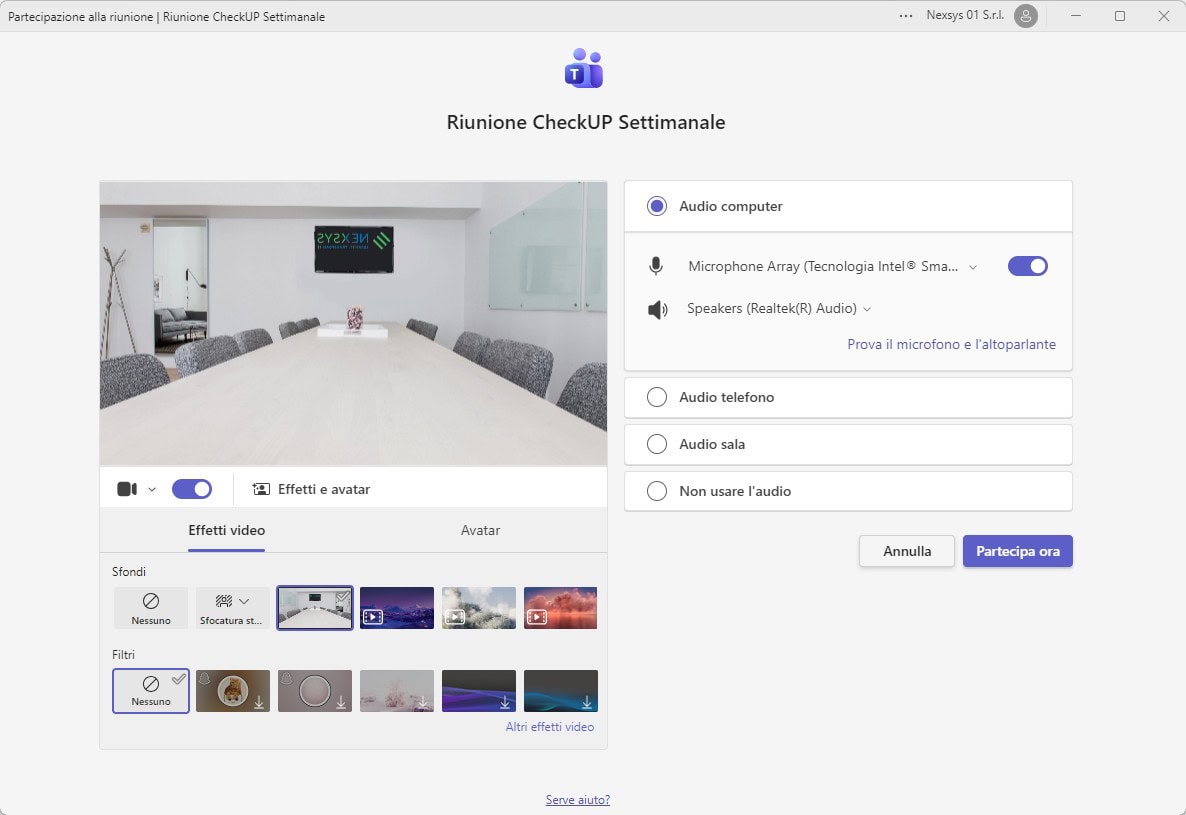The width and height of the screenshot is (1186, 815).
Task: Toggle the camera switch
Action: click(192, 489)
